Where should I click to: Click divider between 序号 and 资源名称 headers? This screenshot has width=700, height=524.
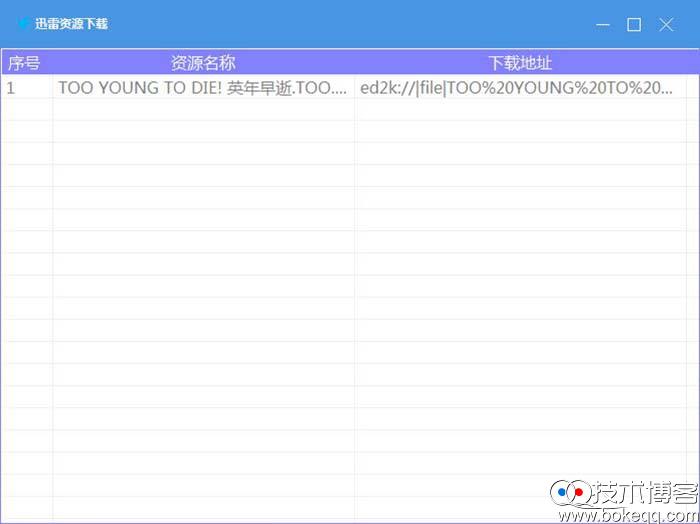point(53,63)
